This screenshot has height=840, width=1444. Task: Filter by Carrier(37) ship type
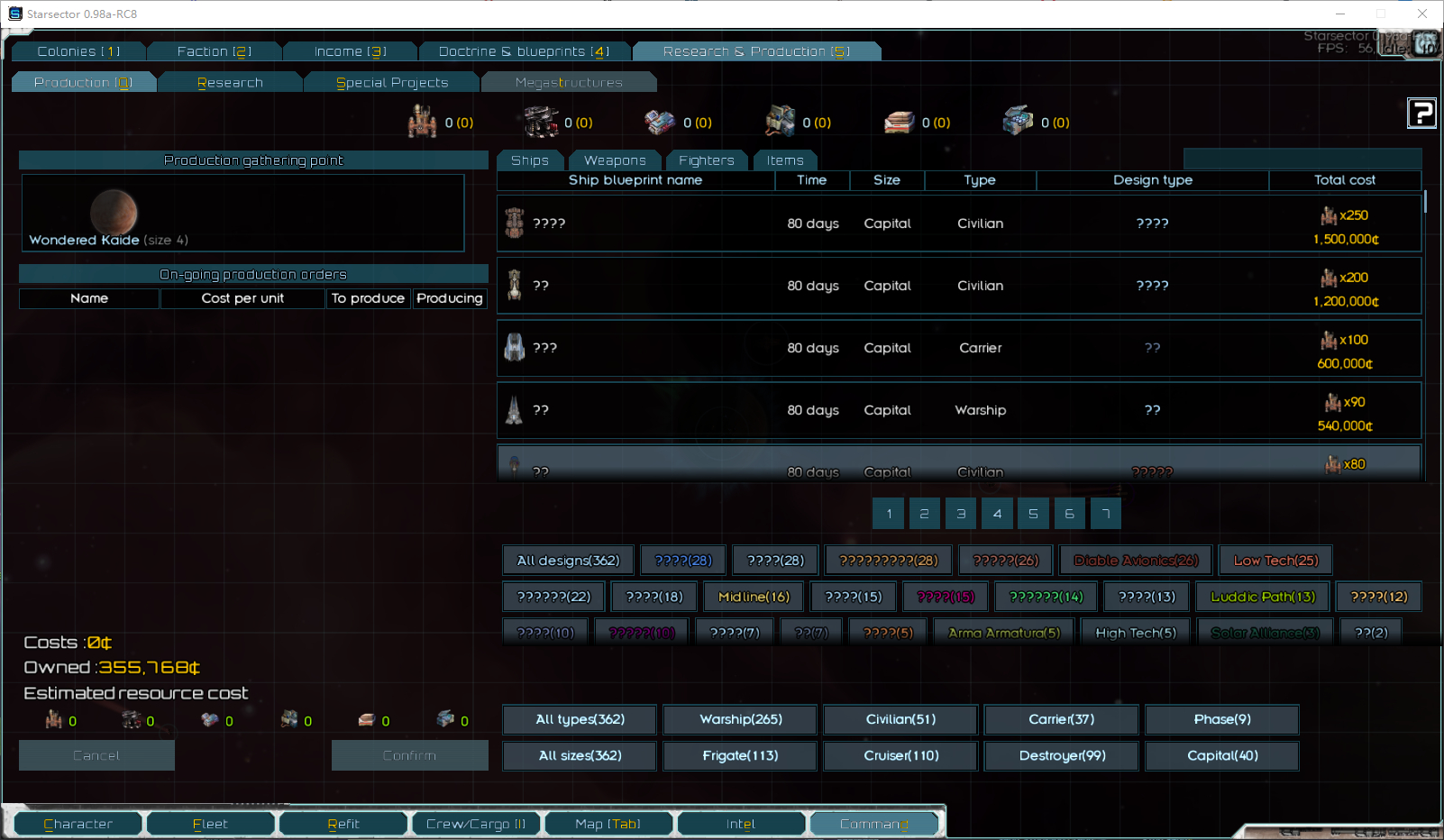(x=1061, y=719)
